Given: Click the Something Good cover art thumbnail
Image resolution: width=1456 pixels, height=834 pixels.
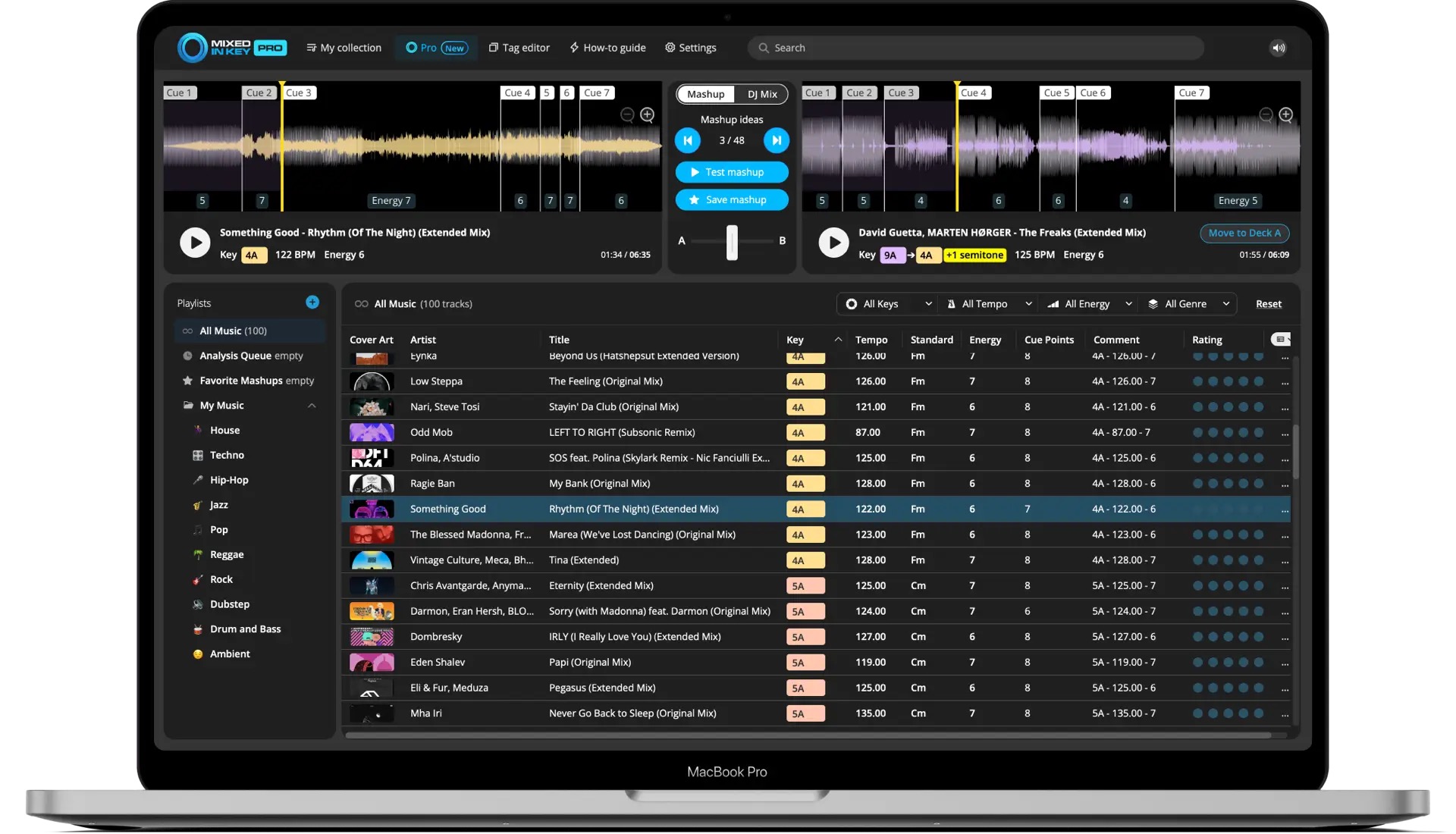Looking at the screenshot, I should 372,509.
